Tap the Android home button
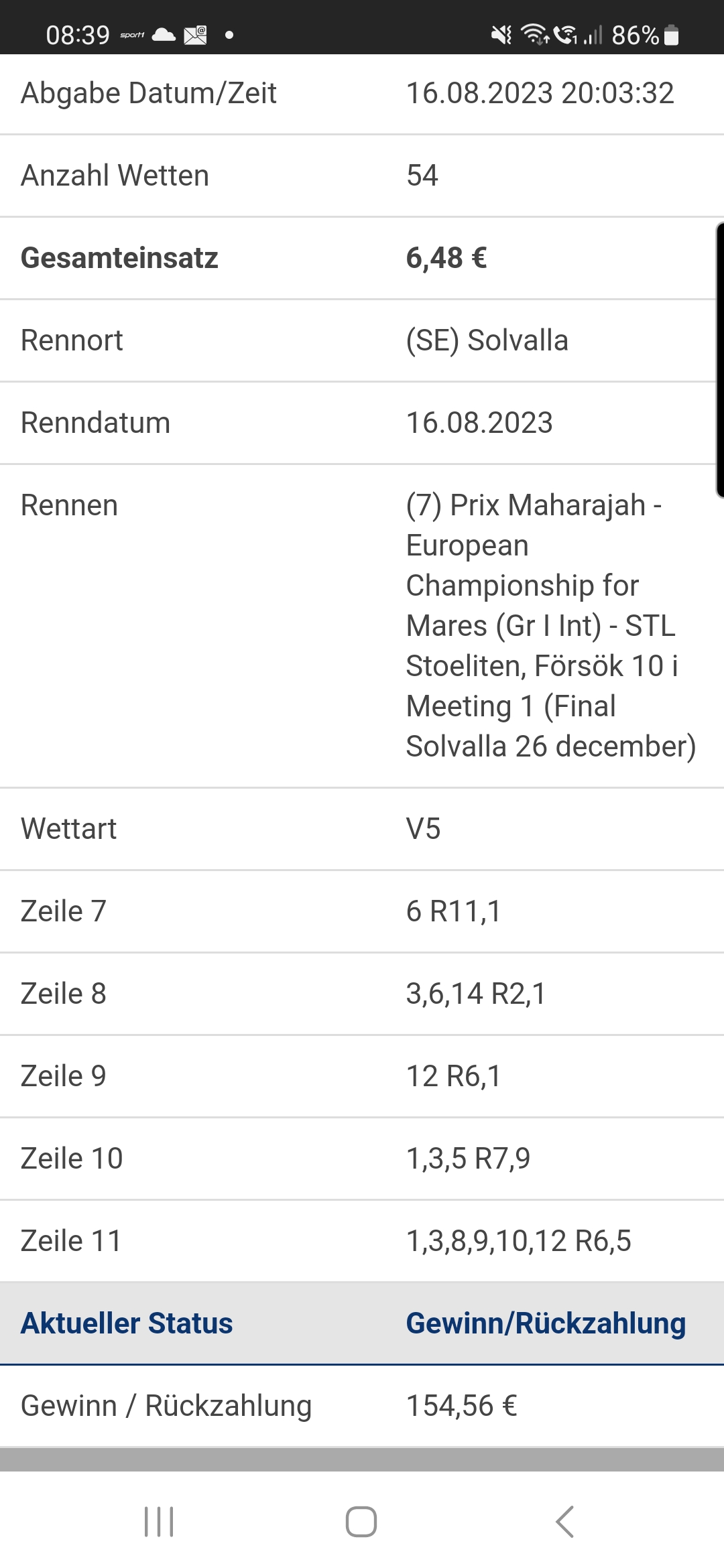This screenshot has width=724, height=1568. point(361,1521)
